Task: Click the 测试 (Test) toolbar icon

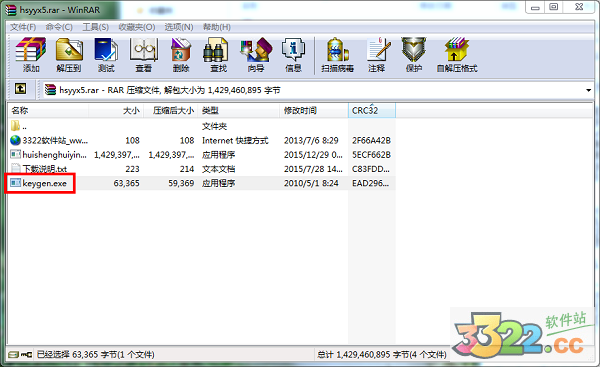Action: pos(106,49)
